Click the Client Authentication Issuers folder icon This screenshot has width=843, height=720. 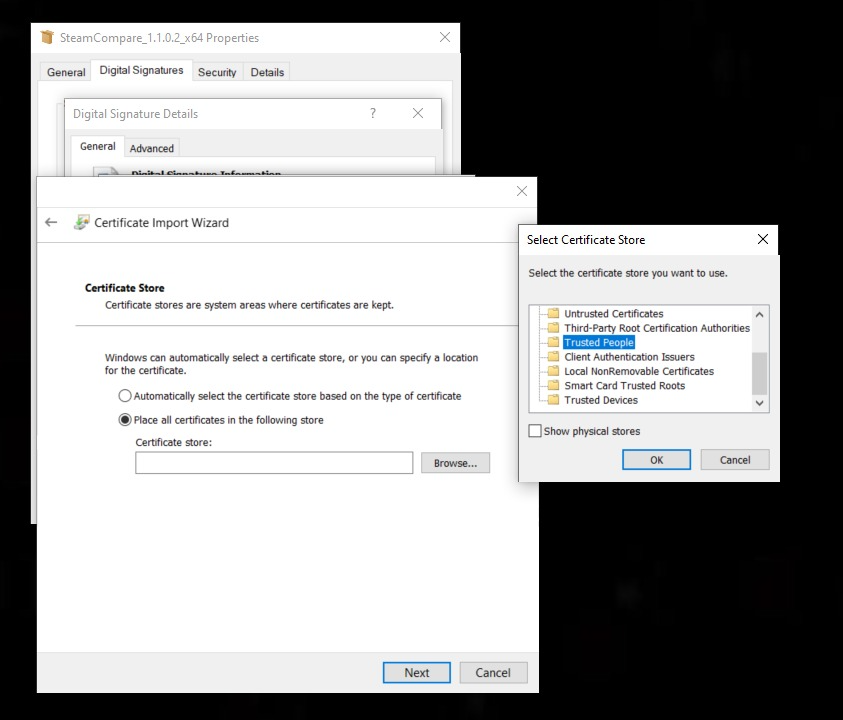coord(553,357)
